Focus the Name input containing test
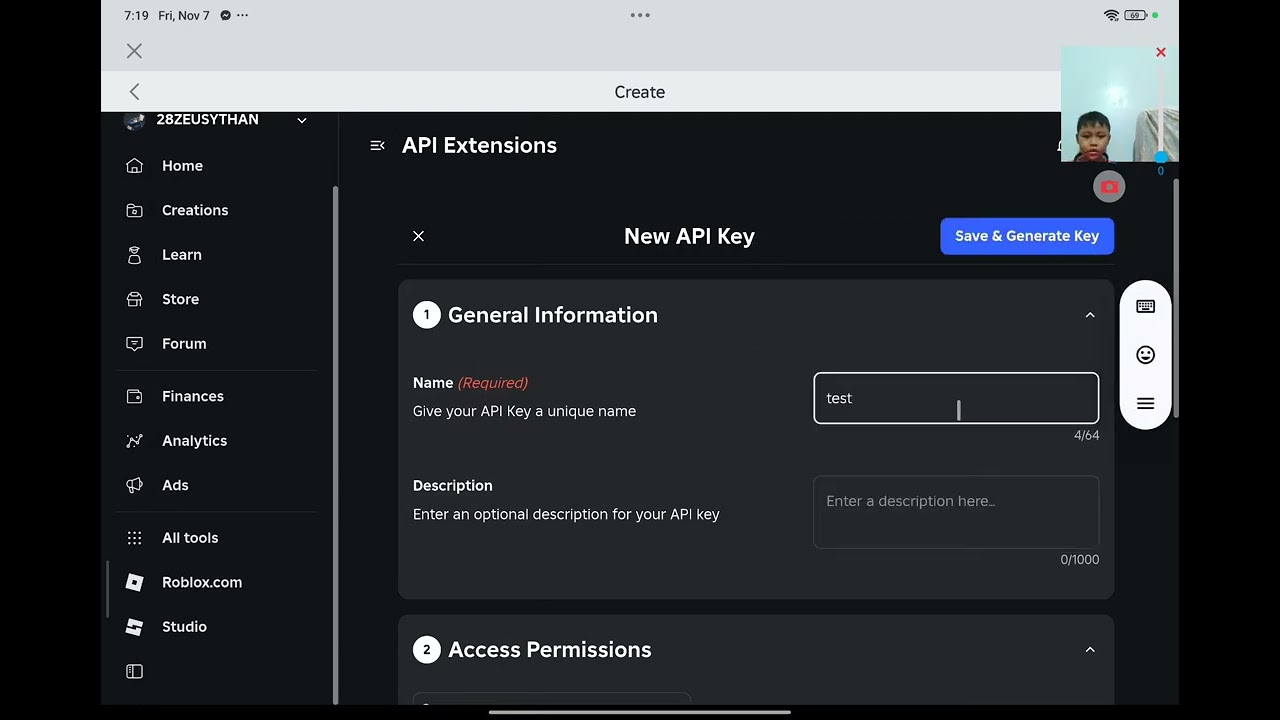Image resolution: width=1280 pixels, height=720 pixels. coord(956,398)
